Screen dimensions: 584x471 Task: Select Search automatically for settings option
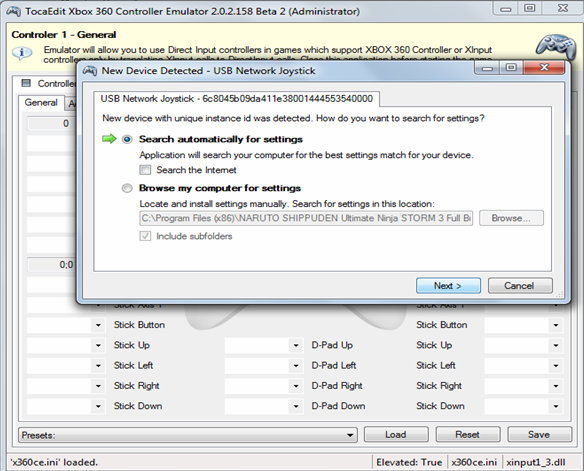click(127, 139)
